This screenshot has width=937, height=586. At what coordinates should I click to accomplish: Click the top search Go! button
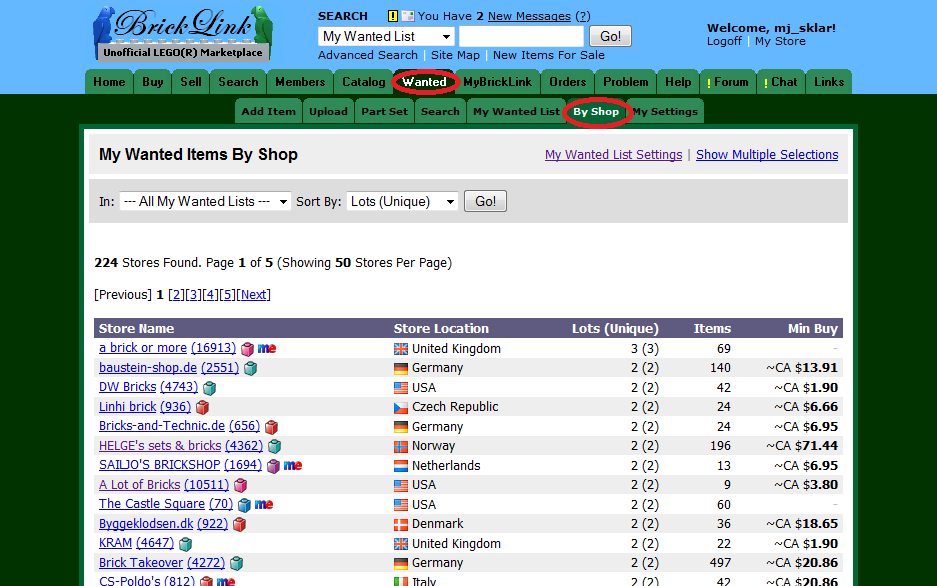[x=610, y=36]
